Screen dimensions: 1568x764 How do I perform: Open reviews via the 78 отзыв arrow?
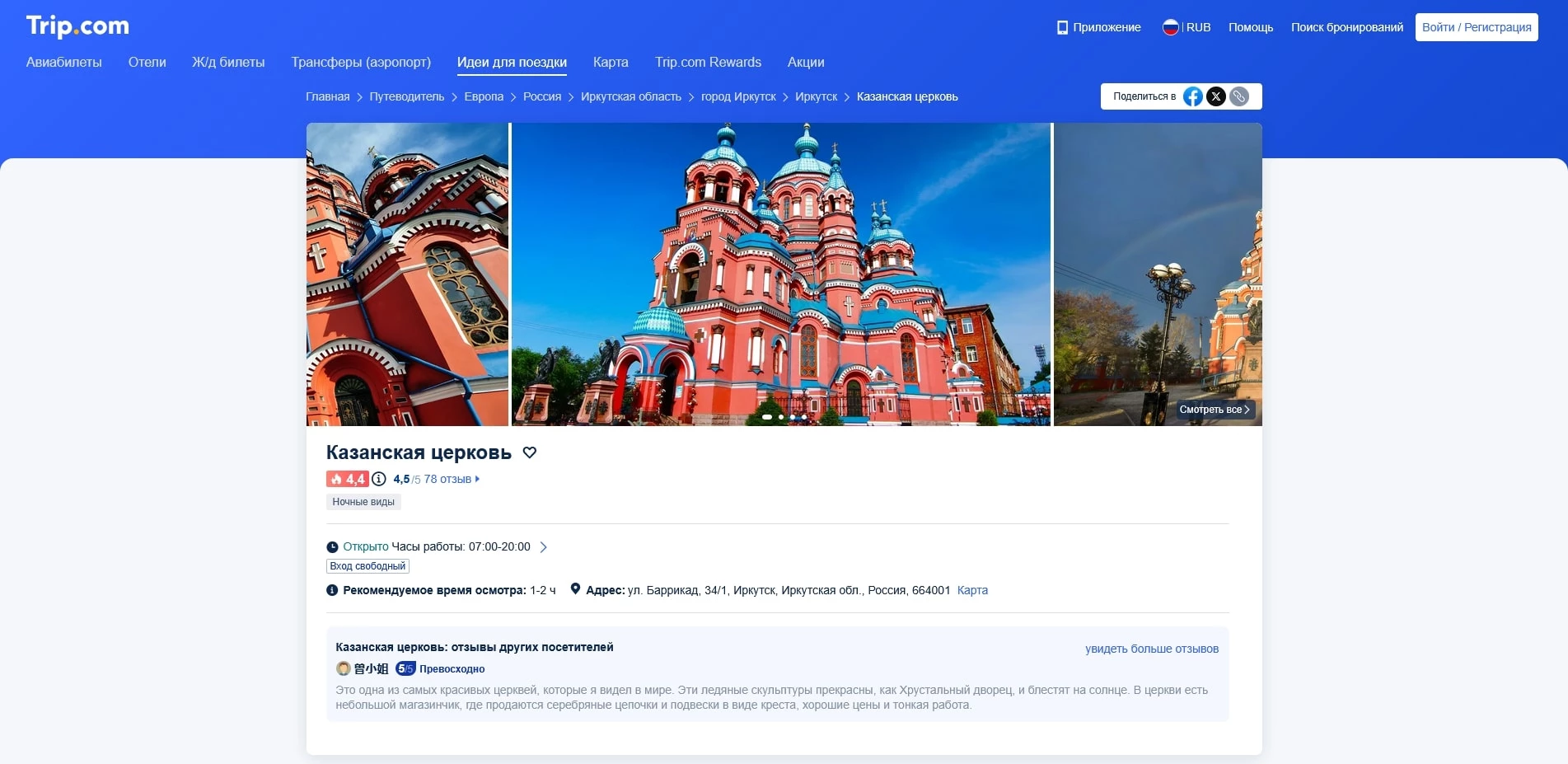478,479
